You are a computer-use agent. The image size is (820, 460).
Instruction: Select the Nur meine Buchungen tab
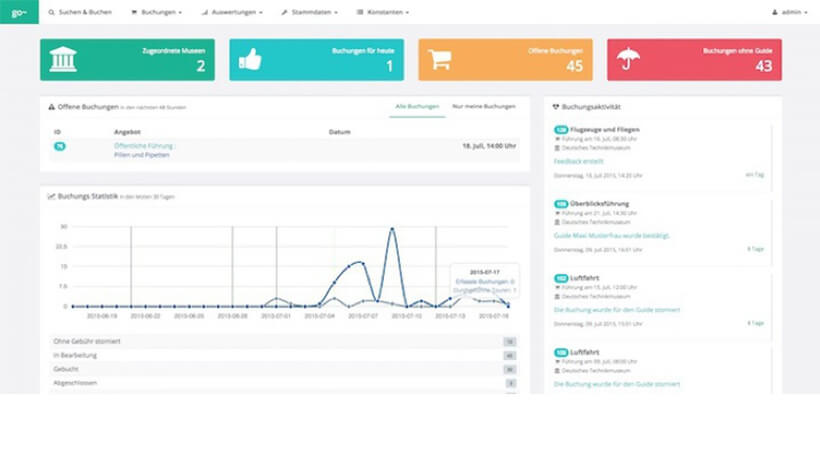click(x=484, y=106)
